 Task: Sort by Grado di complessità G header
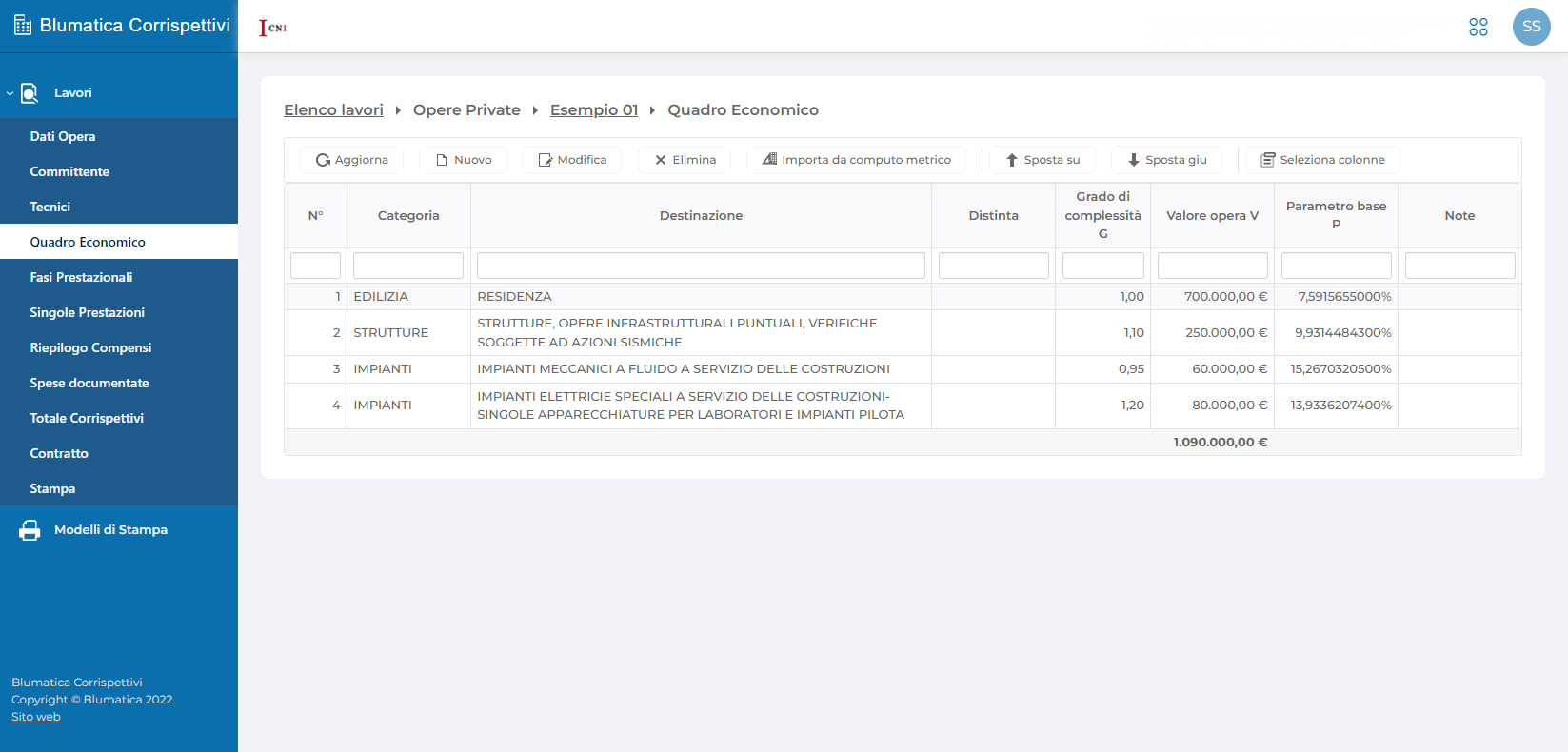(1103, 215)
